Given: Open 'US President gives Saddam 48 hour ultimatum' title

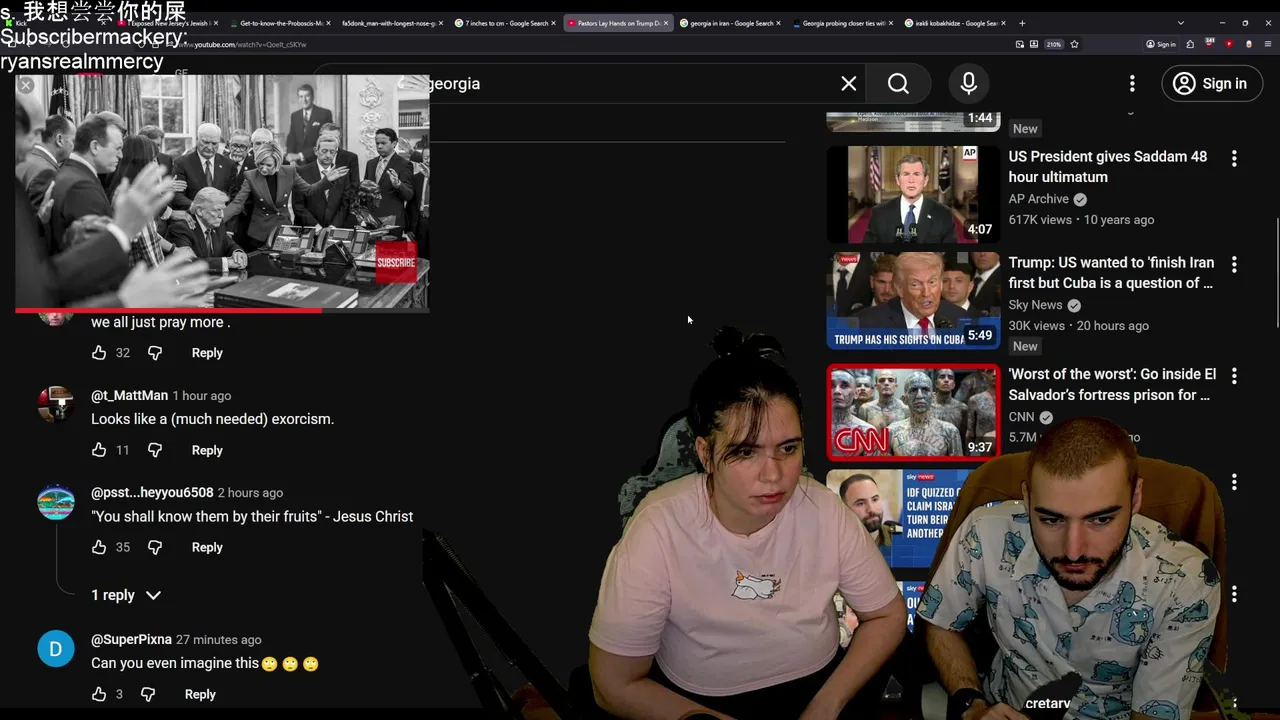Looking at the screenshot, I should click(x=1107, y=167).
